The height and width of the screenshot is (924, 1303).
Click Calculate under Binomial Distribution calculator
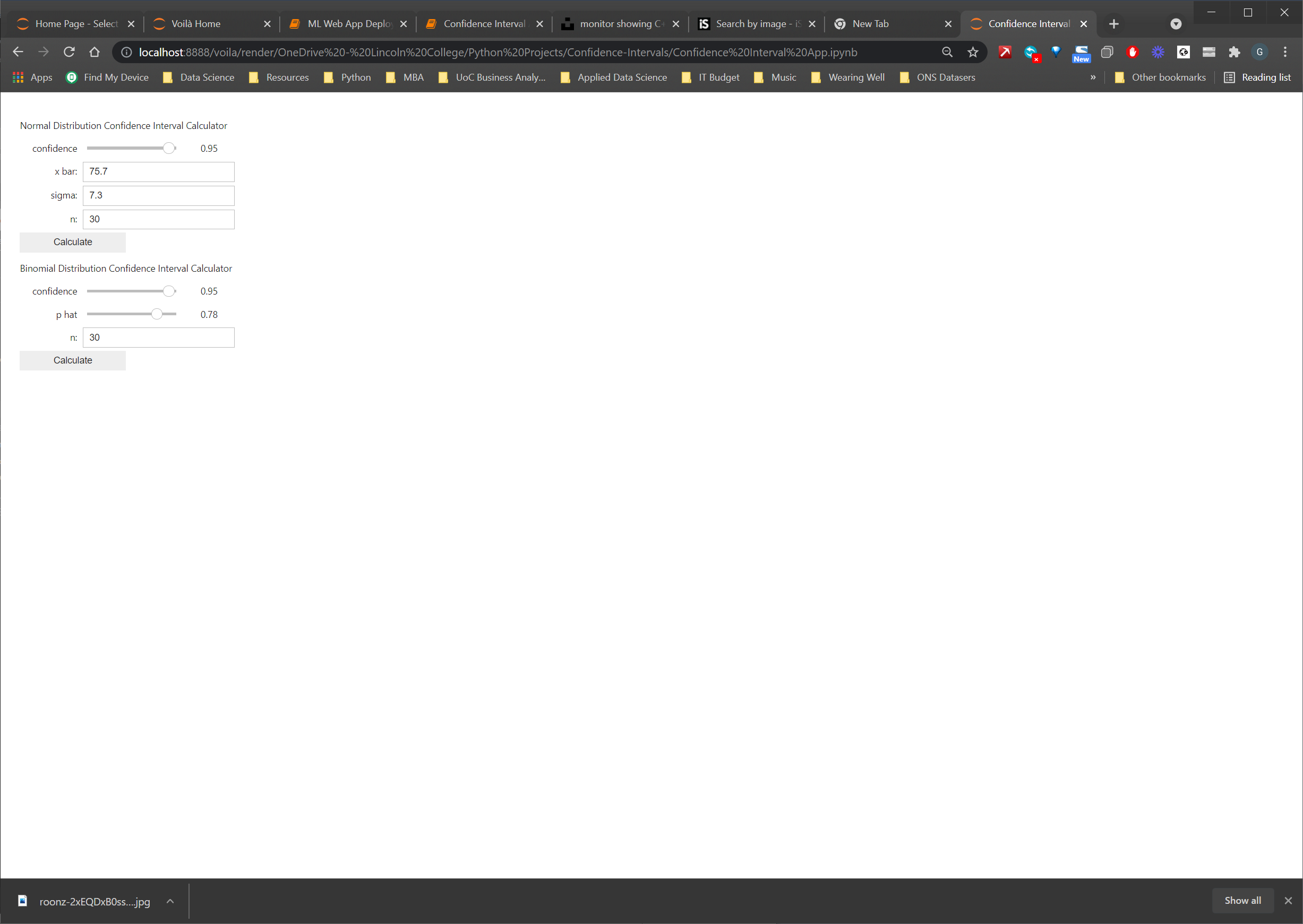tap(72, 360)
